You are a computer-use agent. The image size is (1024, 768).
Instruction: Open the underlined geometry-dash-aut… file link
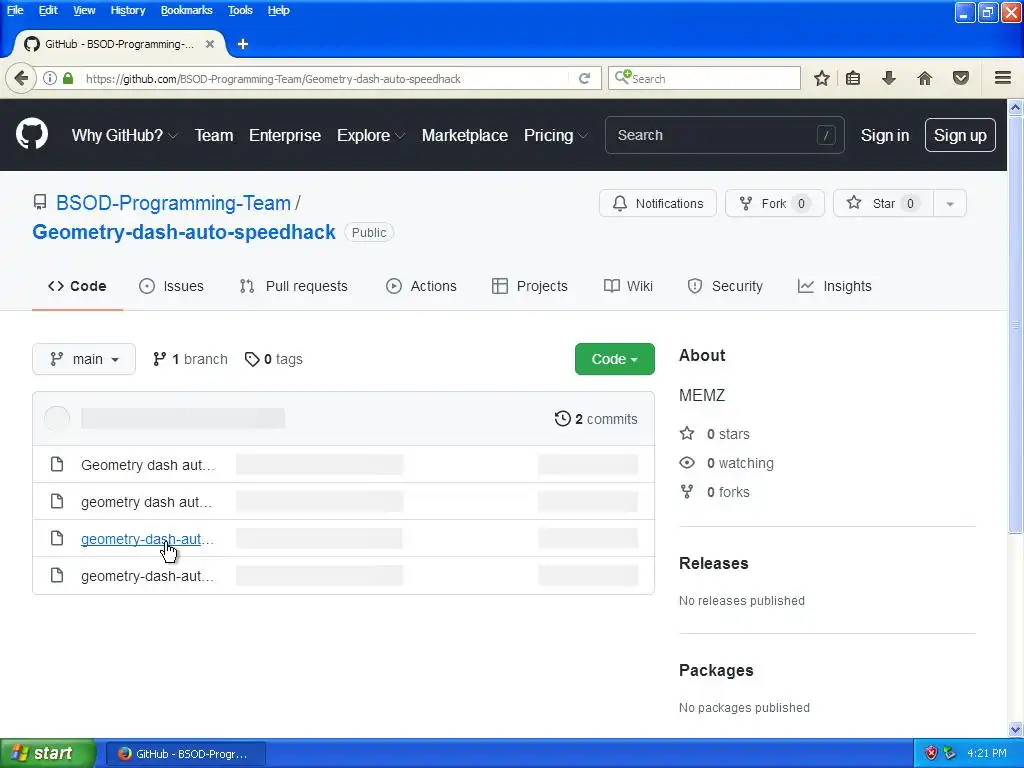point(147,539)
